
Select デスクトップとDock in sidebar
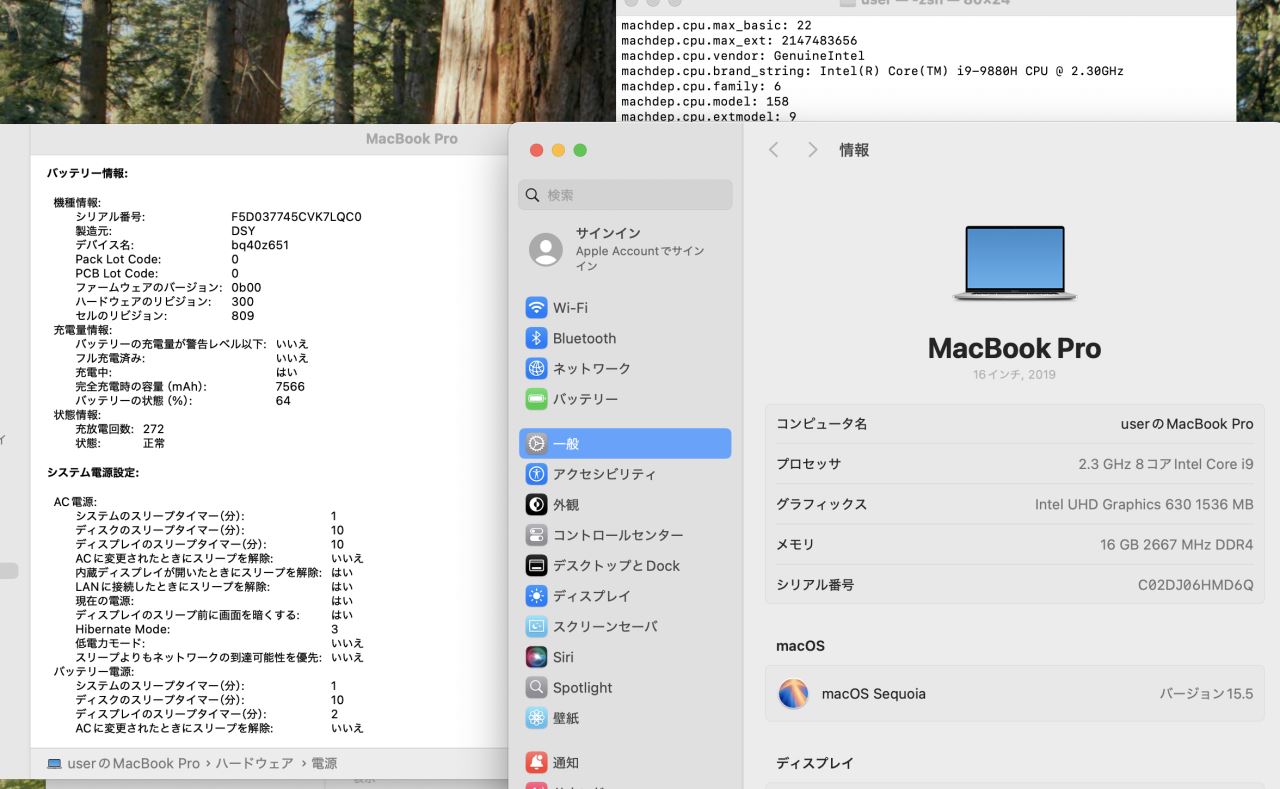pos(615,565)
